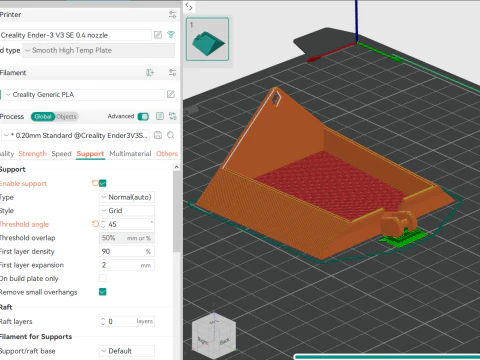Screen dimensions: 480x360
Task: Open the Multimaterial tab
Action: [130, 154]
